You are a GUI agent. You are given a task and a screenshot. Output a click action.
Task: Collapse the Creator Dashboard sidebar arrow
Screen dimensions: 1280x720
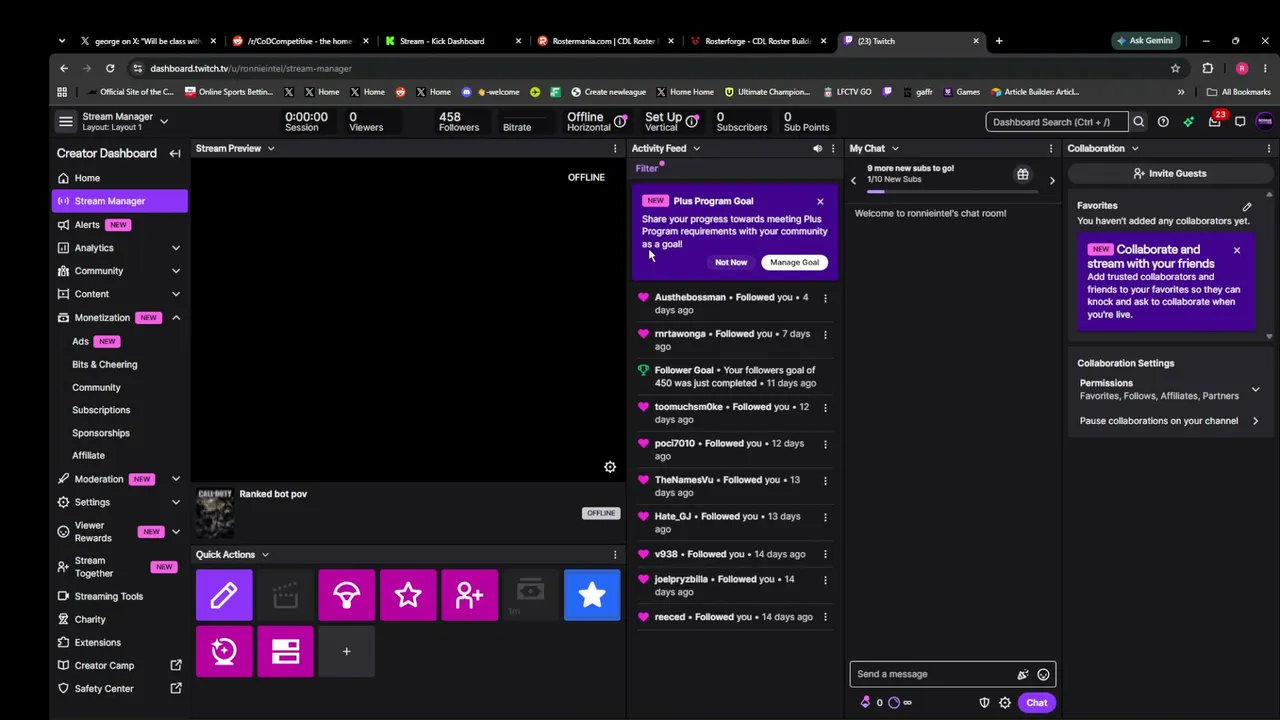coord(175,154)
